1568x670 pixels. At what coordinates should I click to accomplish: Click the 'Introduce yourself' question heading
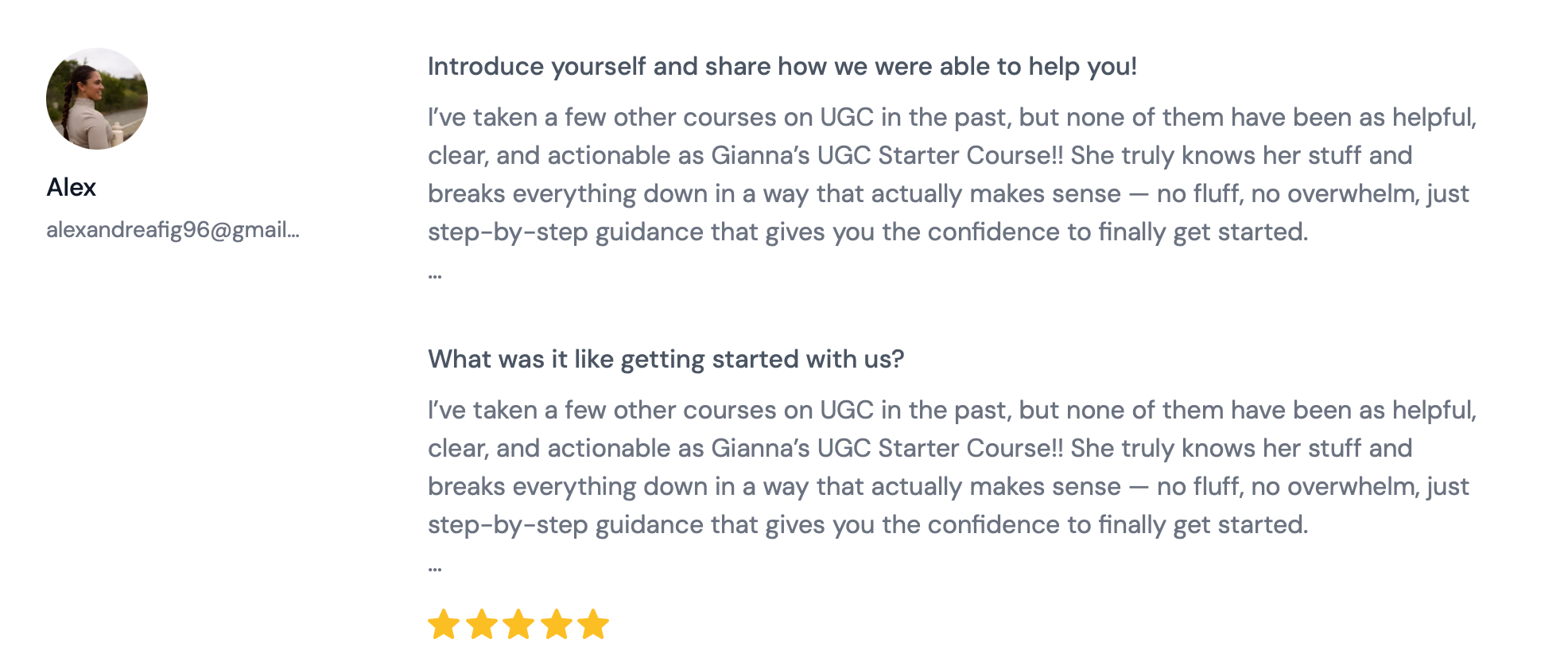click(x=782, y=66)
